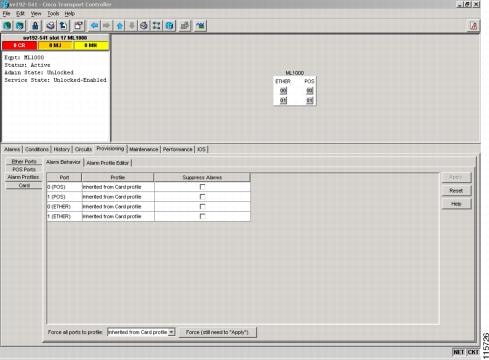This screenshot has height=360, width=489.
Task: Click the zoom fit arrows toolbar icon
Action: point(156,26)
